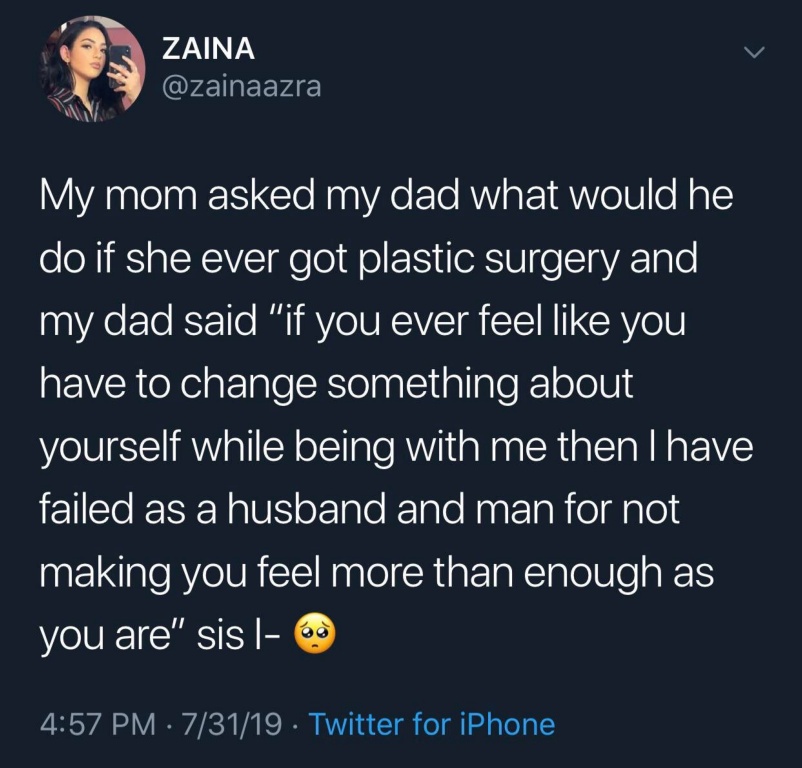Open ZAINA's profile picture
This screenshot has height=768, width=802.
pos(93,69)
